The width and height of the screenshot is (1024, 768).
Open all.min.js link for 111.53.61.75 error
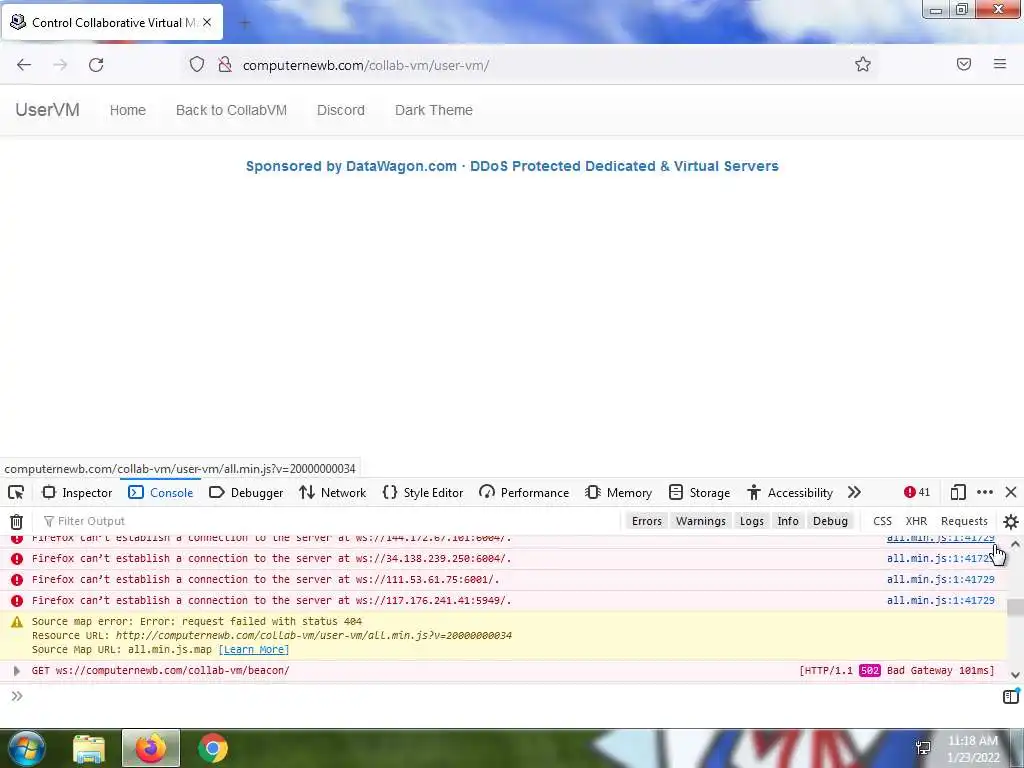(x=940, y=580)
